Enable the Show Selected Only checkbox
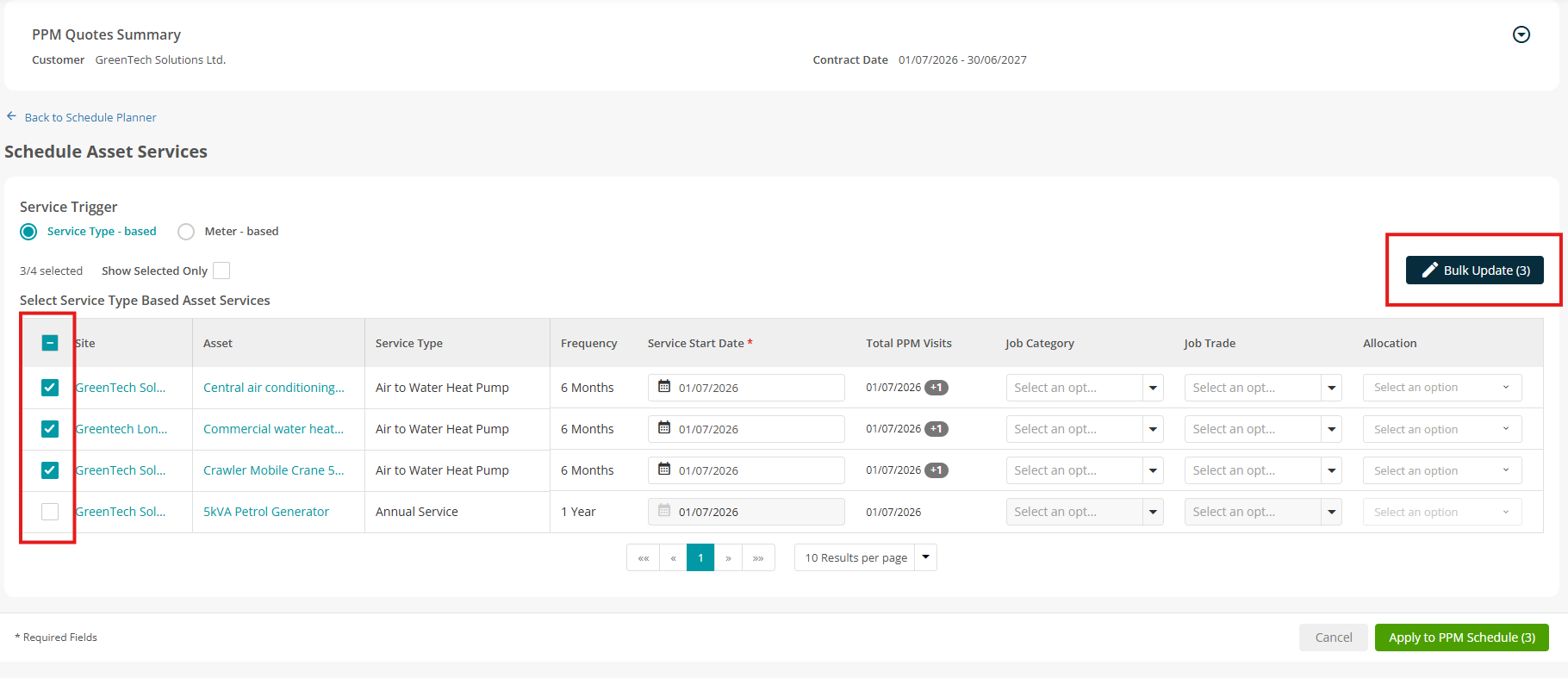1568x678 pixels. pyautogui.click(x=221, y=271)
